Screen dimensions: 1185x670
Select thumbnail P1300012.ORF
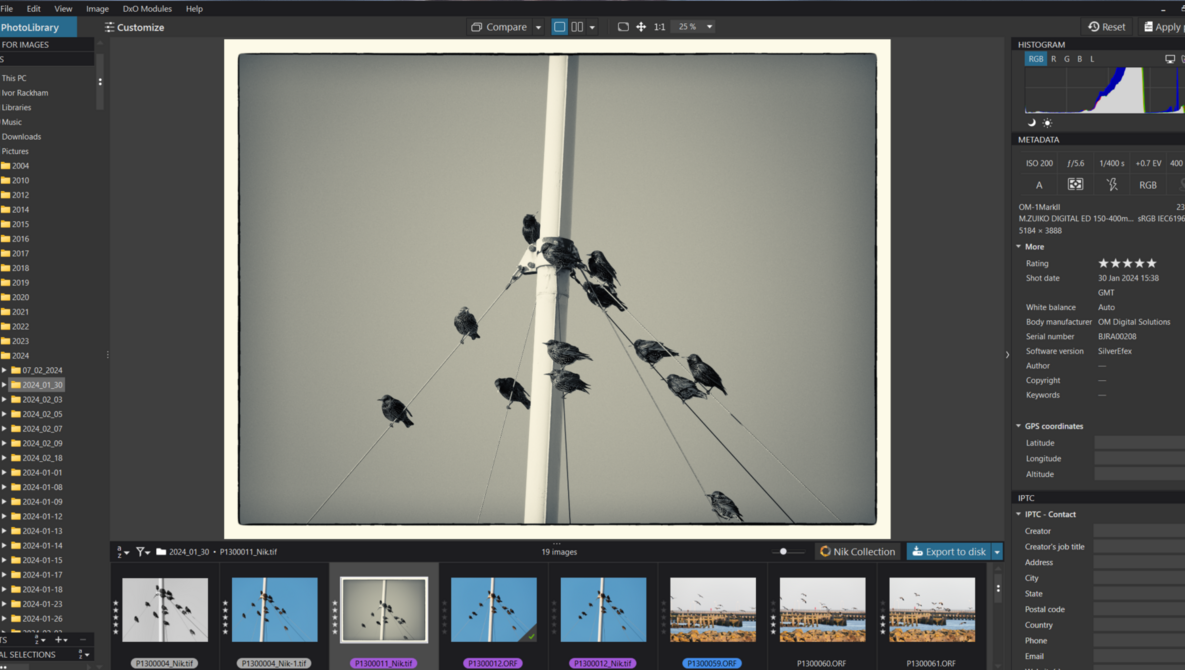click(x=493, y=610)
